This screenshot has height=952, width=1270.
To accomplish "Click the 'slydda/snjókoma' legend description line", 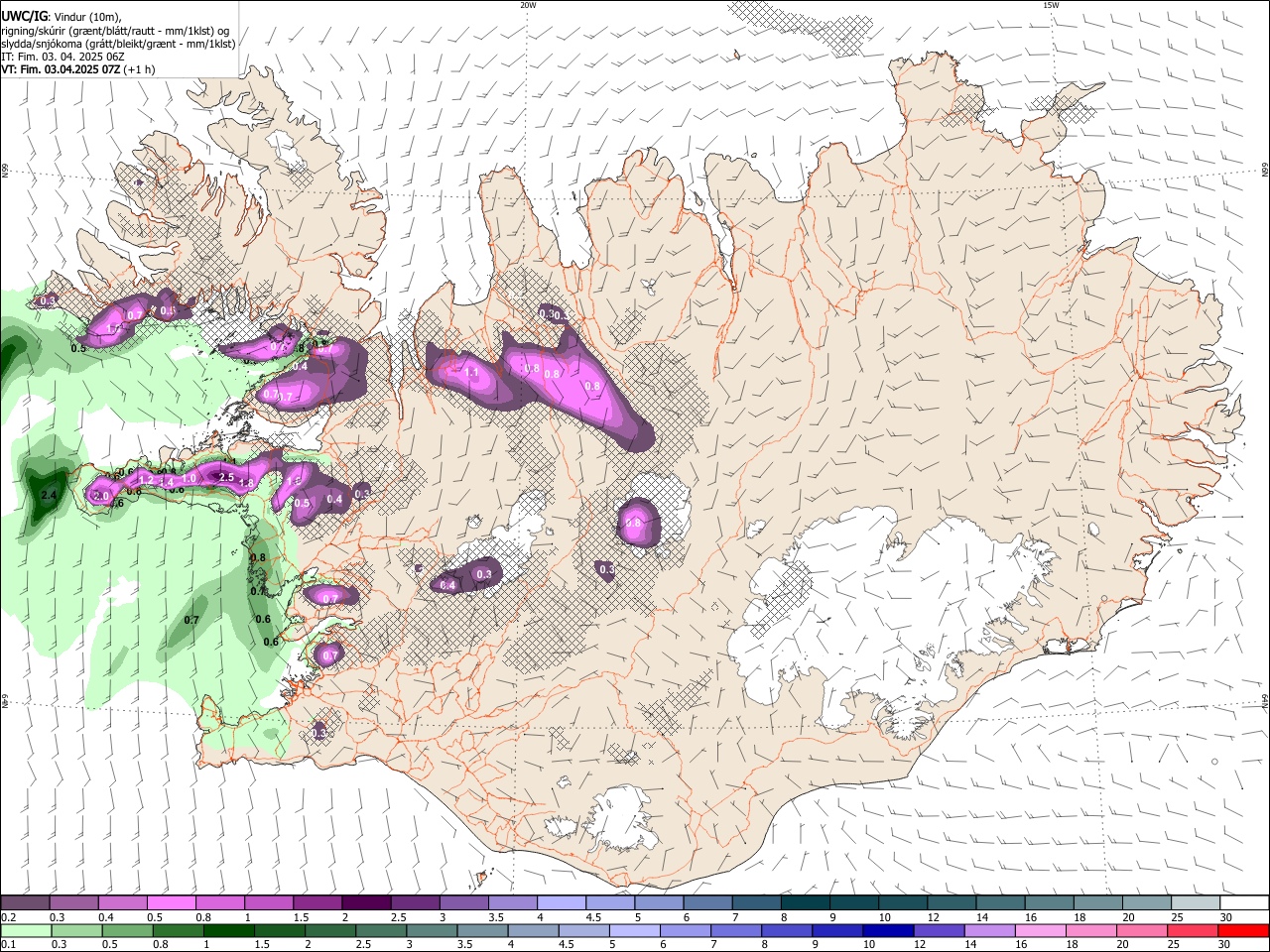I will pos(118,44).
